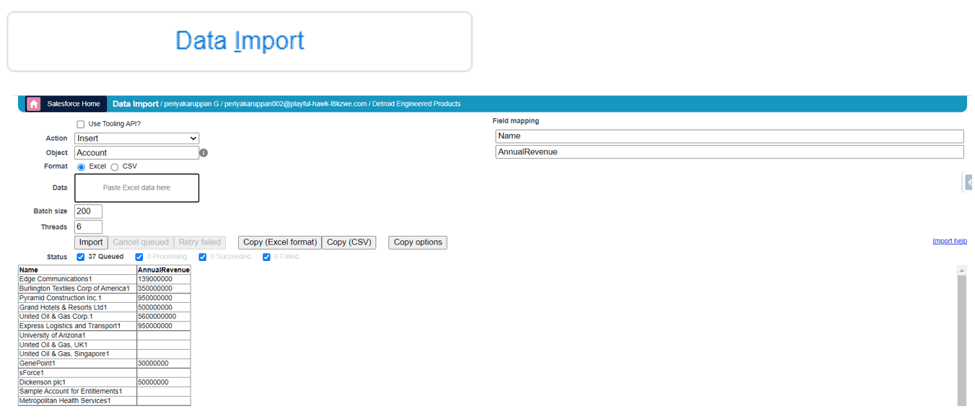
Task: Select the Excel format radio button
Action: pos(81,167)
